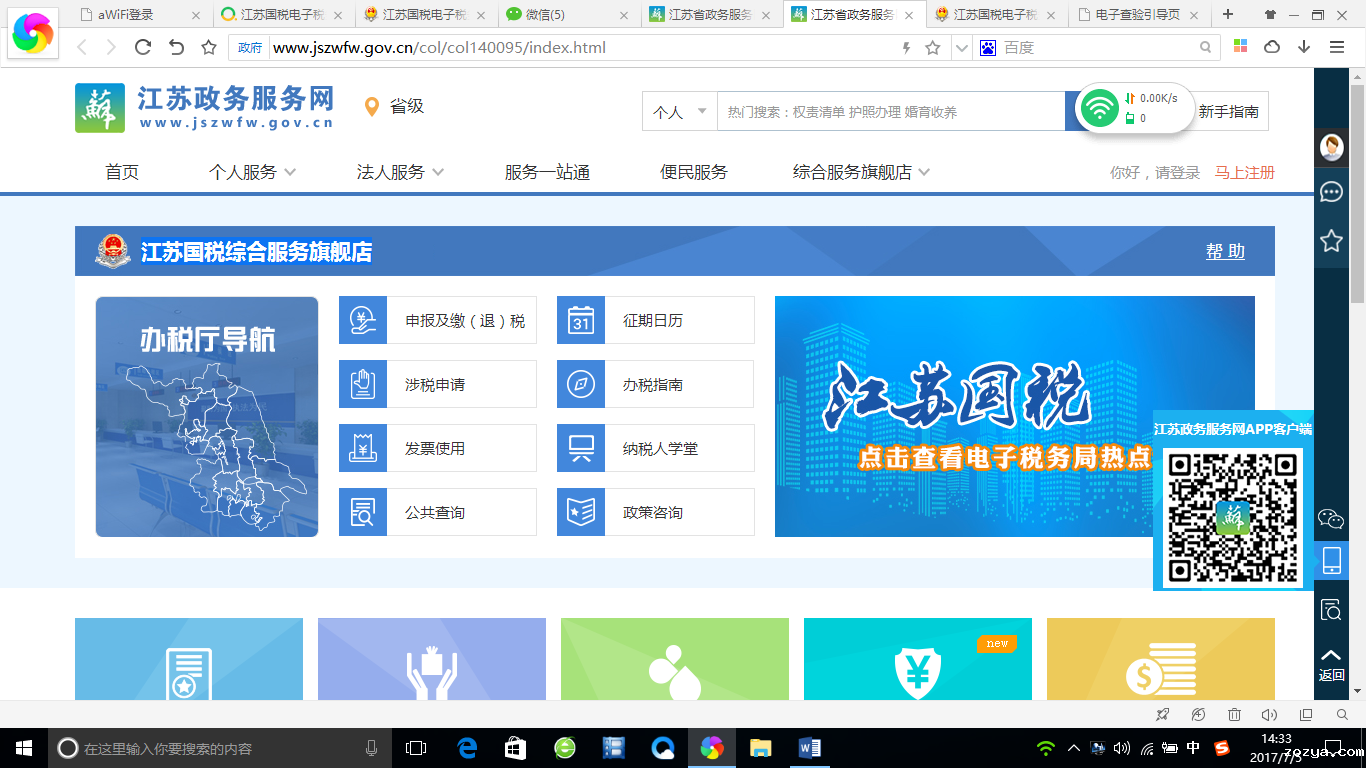Screen dimensions: 1366x768
Task: Open the 办税指南 compass icon
Action: (x=581, y=385)
